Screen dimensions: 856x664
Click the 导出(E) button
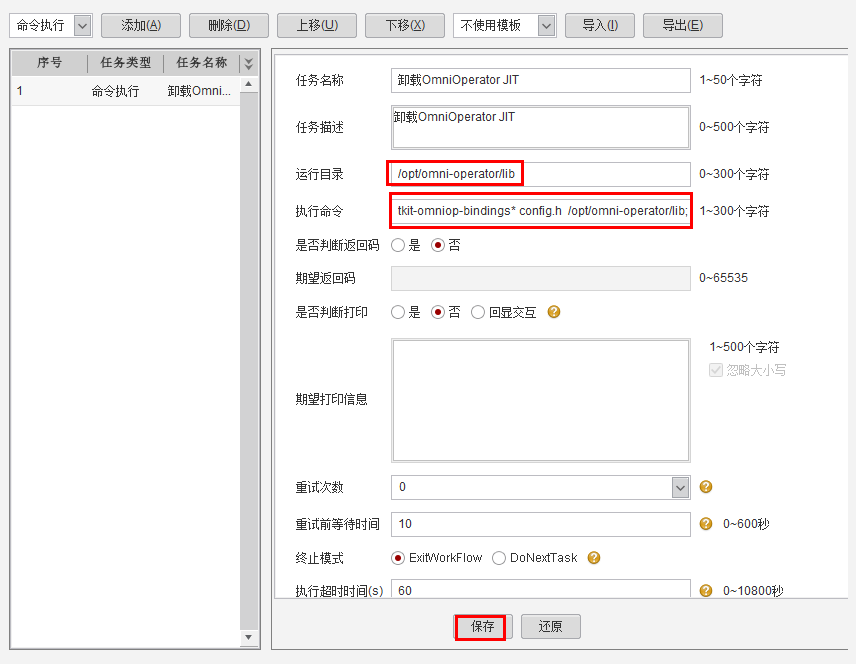(x=683, y=25)
